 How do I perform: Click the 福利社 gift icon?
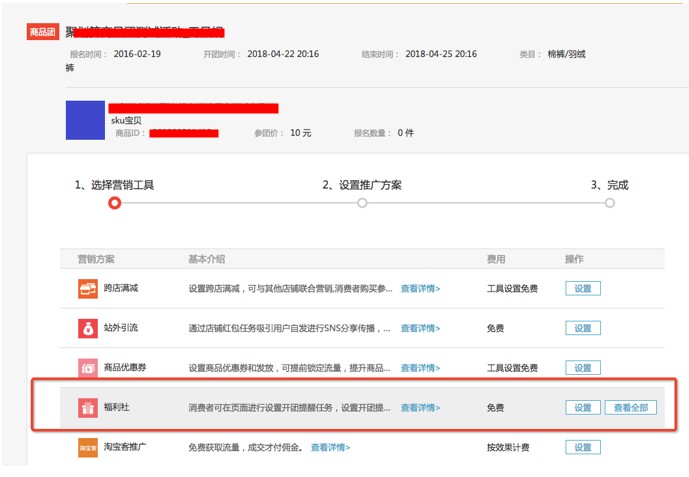[88, 408]
